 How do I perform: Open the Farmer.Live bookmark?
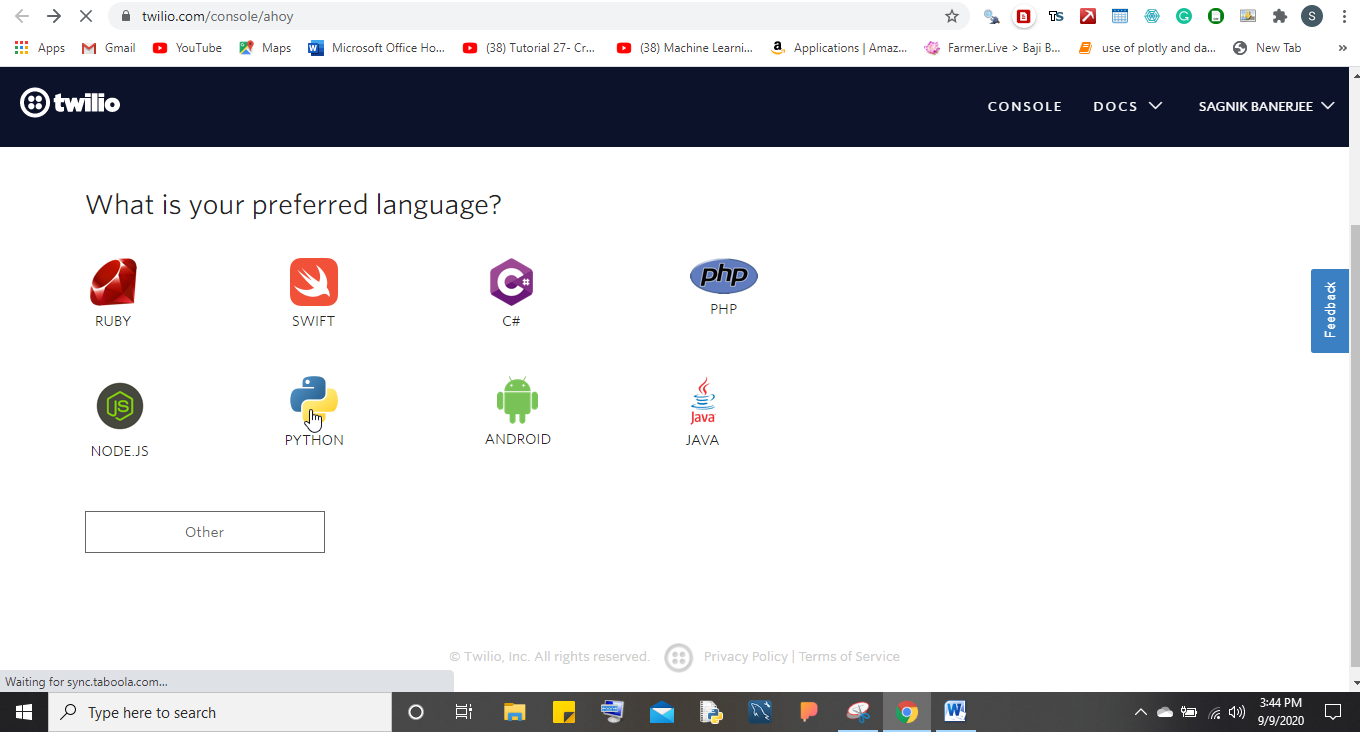tap(993, 47)
